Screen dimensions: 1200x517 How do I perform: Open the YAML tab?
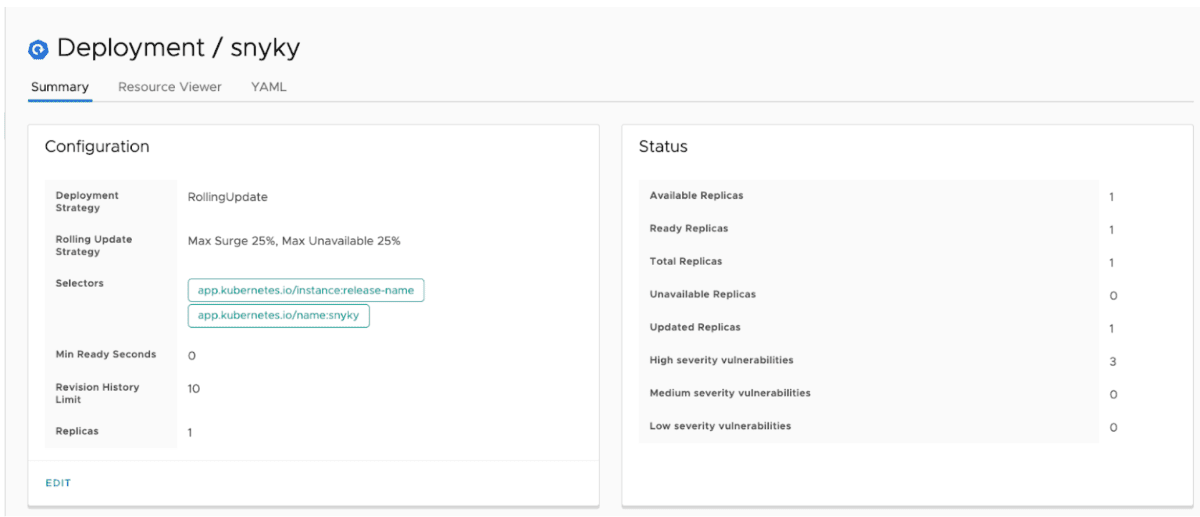269,87
